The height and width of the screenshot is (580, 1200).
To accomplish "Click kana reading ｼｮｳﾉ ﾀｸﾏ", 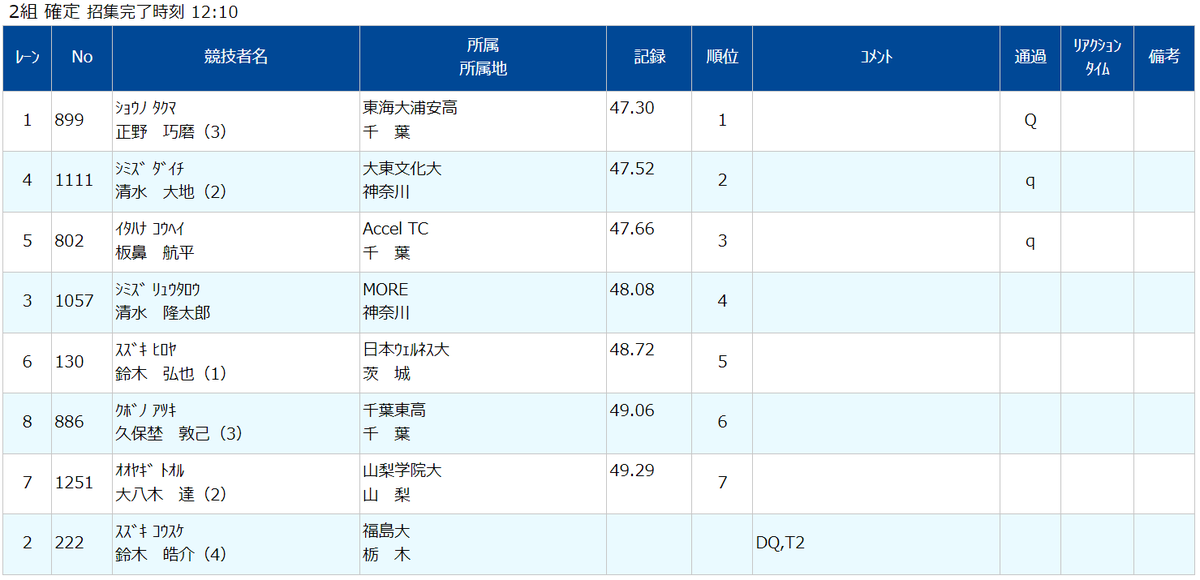I will click(147, 108).
